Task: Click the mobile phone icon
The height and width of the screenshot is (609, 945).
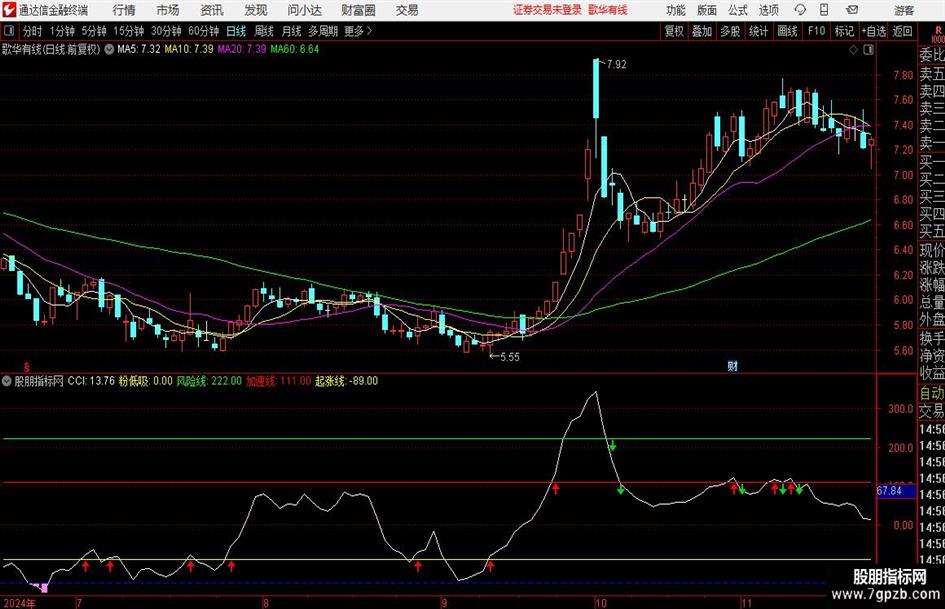Action: [x=824, y=10]
